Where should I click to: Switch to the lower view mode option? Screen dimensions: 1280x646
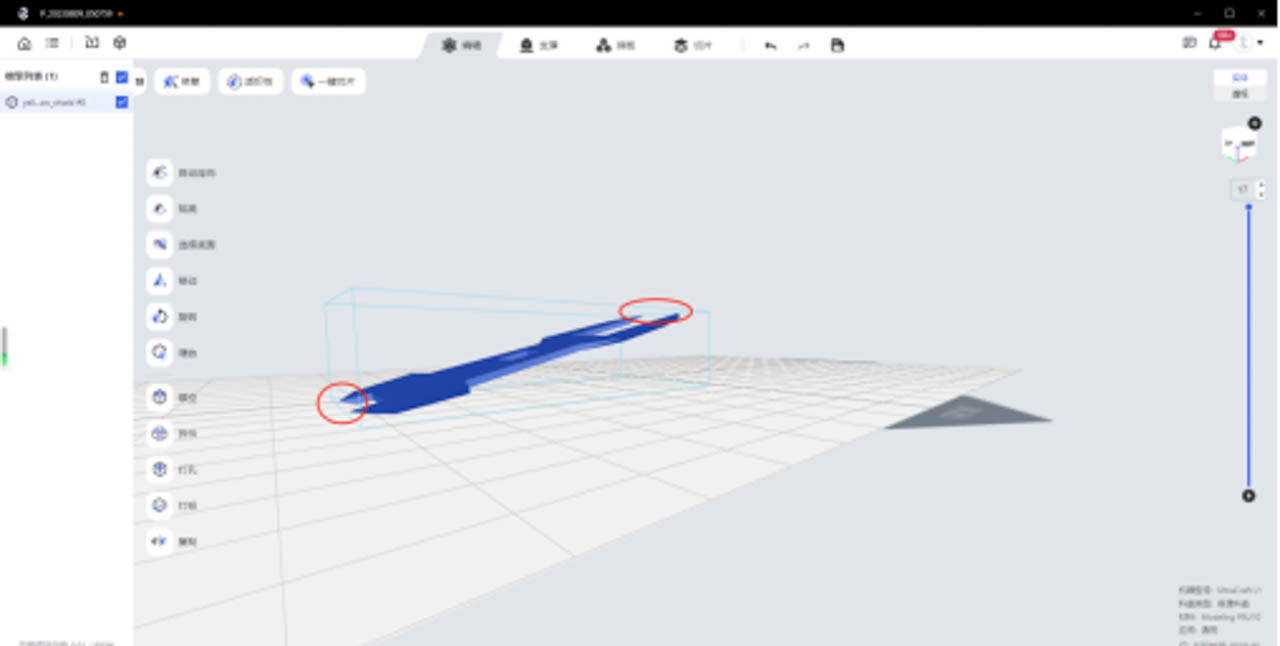coord(1240,93)
